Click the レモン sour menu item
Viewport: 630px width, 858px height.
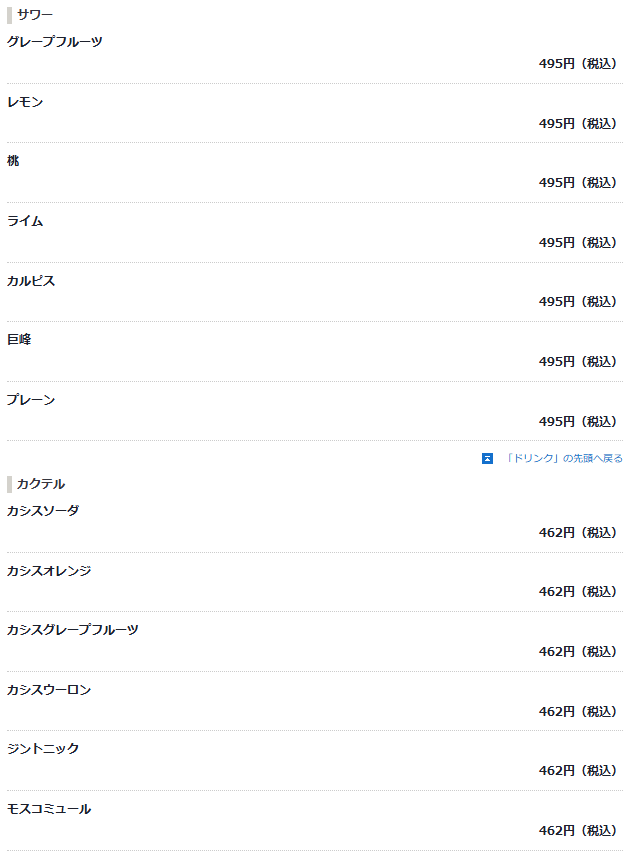pyautogui.click(x=25, y=102)
